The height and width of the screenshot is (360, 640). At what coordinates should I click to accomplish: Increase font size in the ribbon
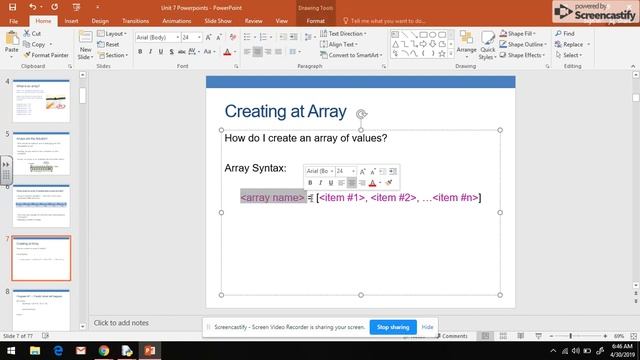(209, 38)
